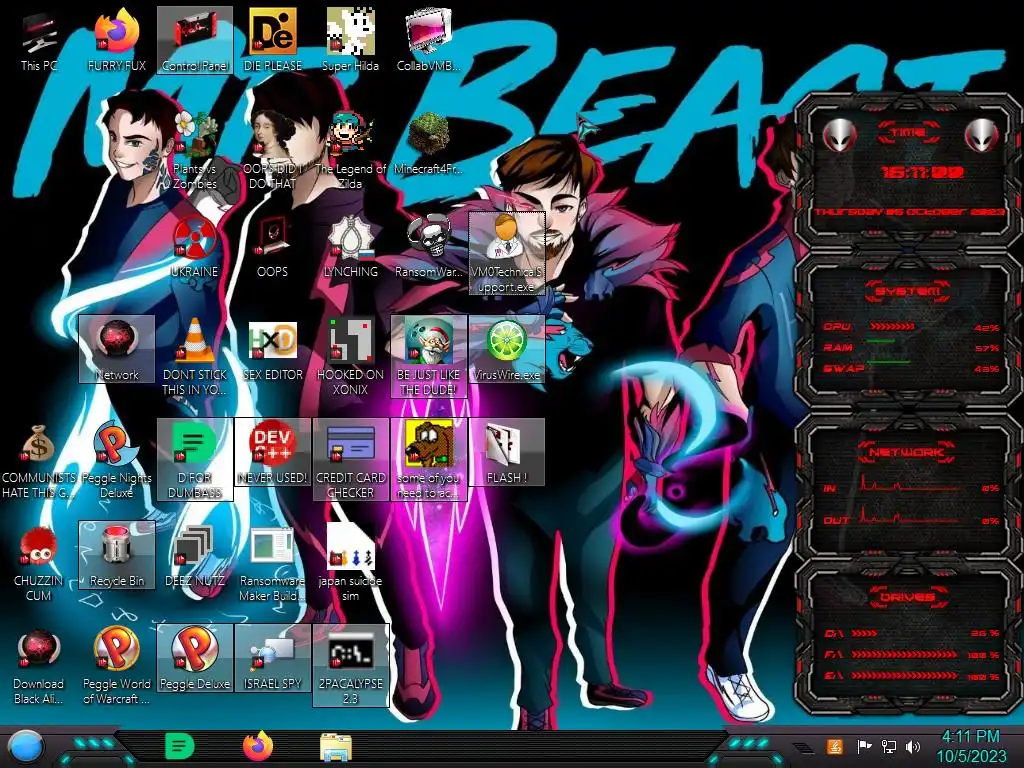Open the Recycle Bin icon
Screen dimensions: 1024x768
point(116,556)
